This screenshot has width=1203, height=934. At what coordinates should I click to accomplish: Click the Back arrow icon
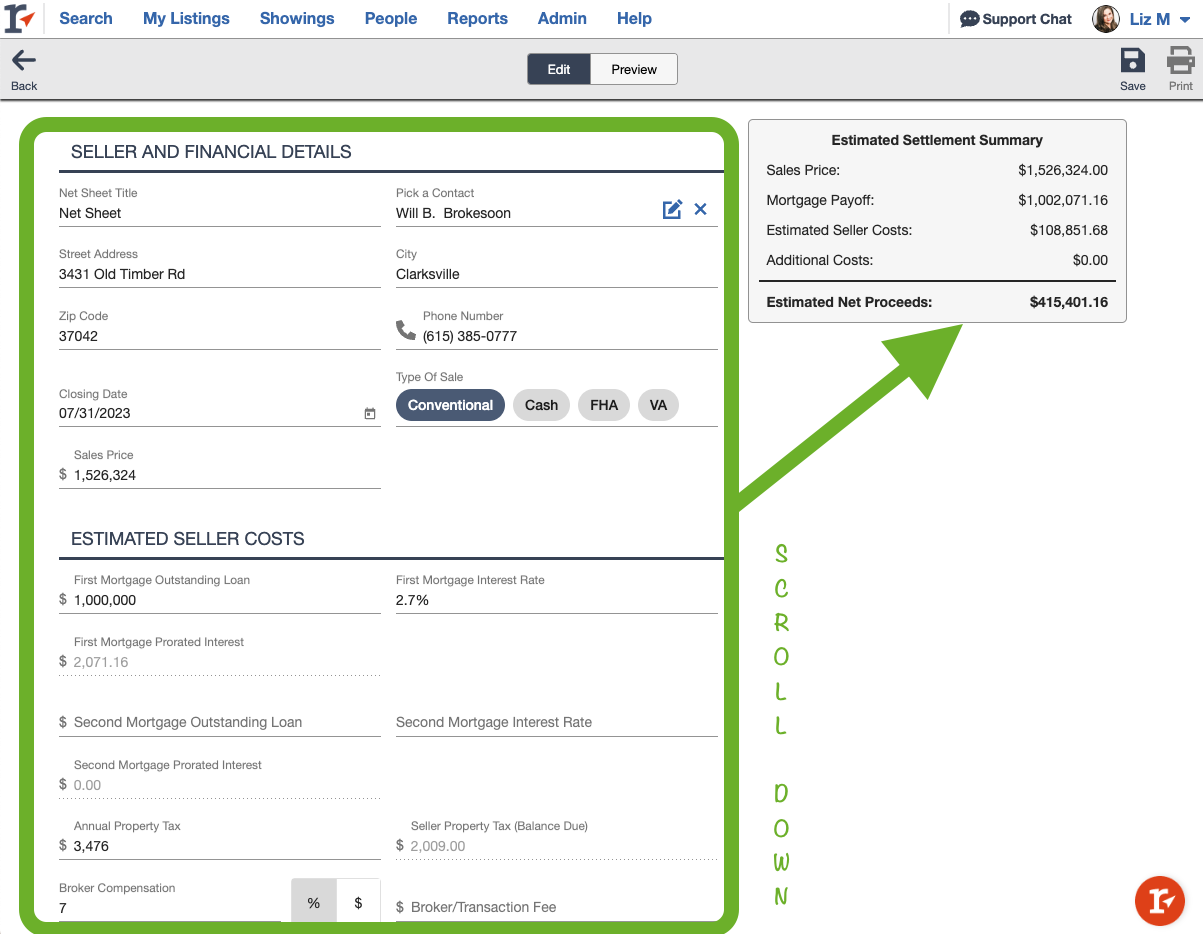(x=24, y=62)
